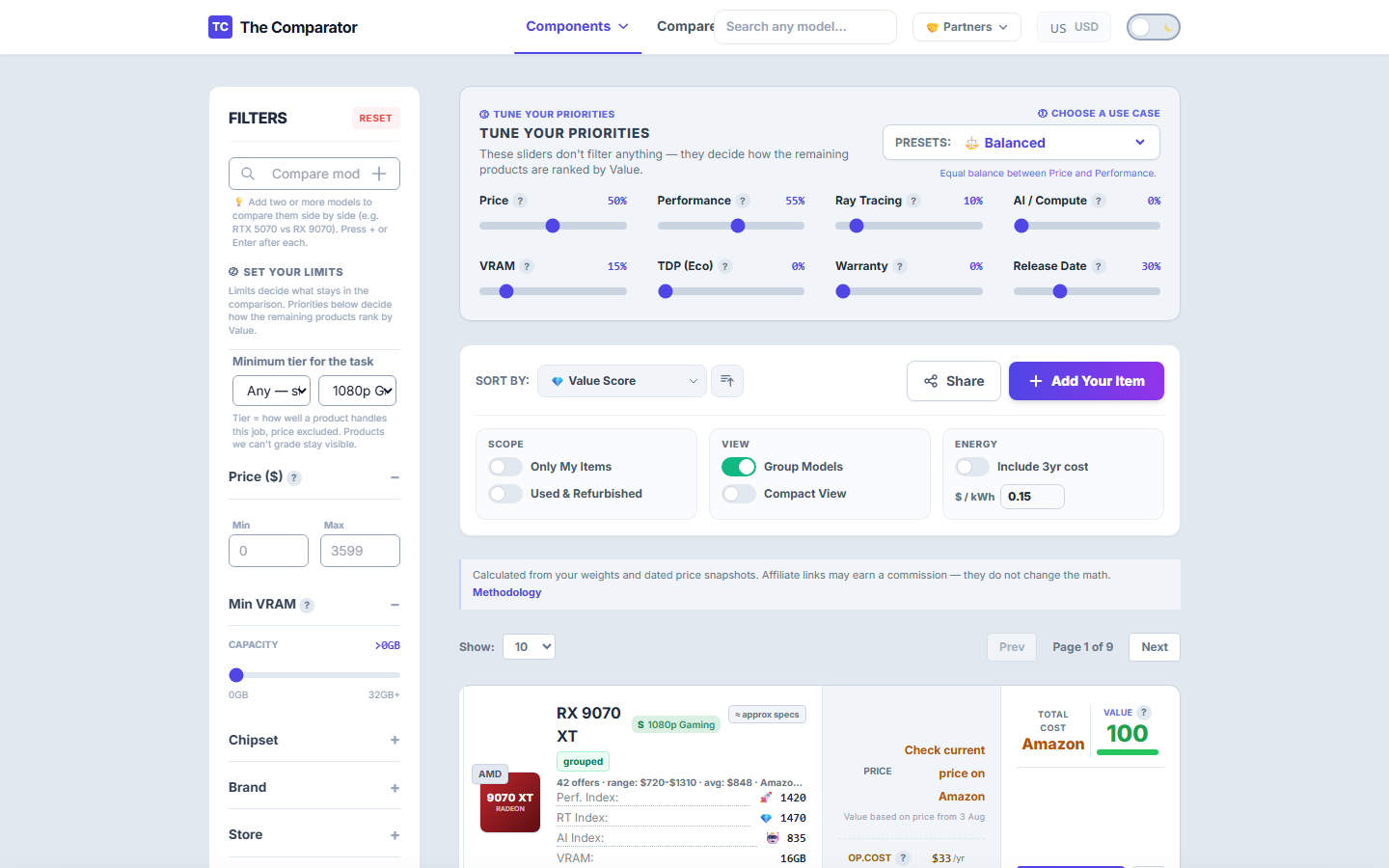
Task: Click the AMD badge on RX 9070 XT
Action: [x=490, y=773]
